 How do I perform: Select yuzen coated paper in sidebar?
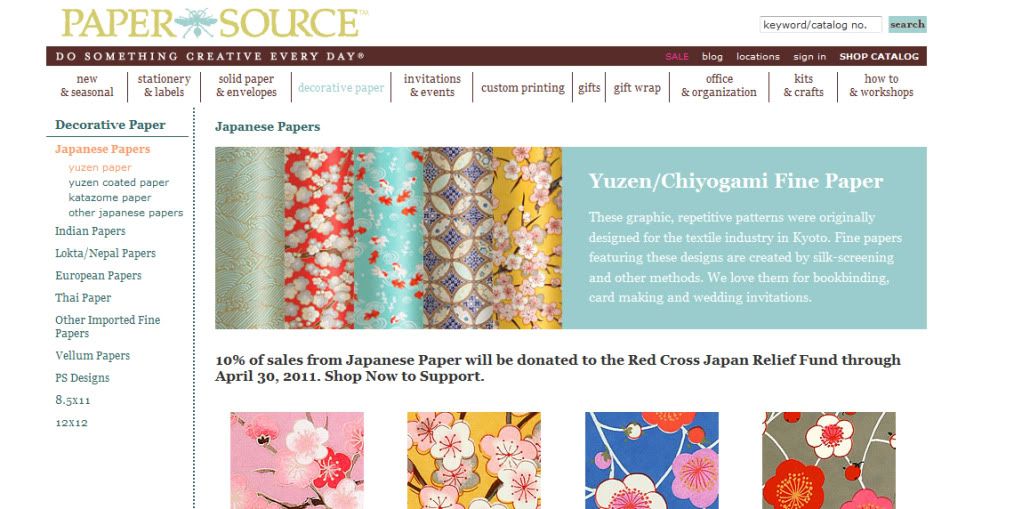(x=119, y=182)
